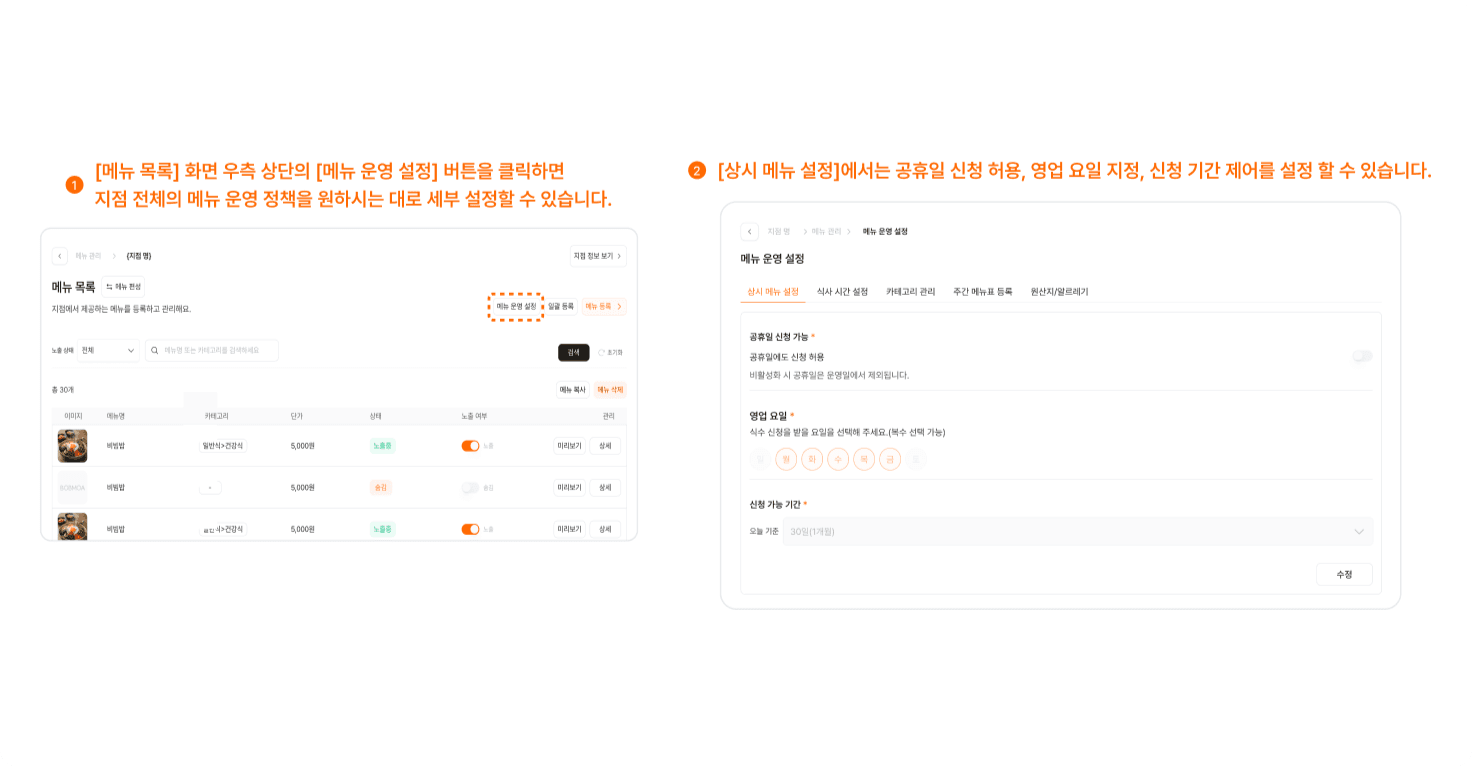Toggle 화 in the 영업 요일 day selector

pyautogui.click(x=812, y=459)
